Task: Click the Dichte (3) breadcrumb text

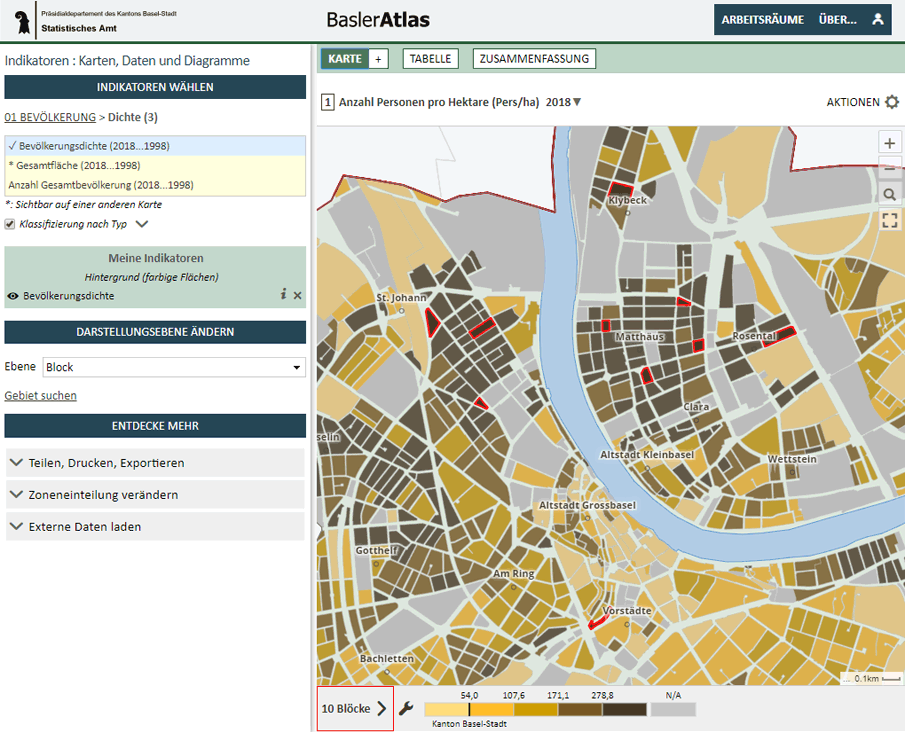Action: (x=133, y=117)
